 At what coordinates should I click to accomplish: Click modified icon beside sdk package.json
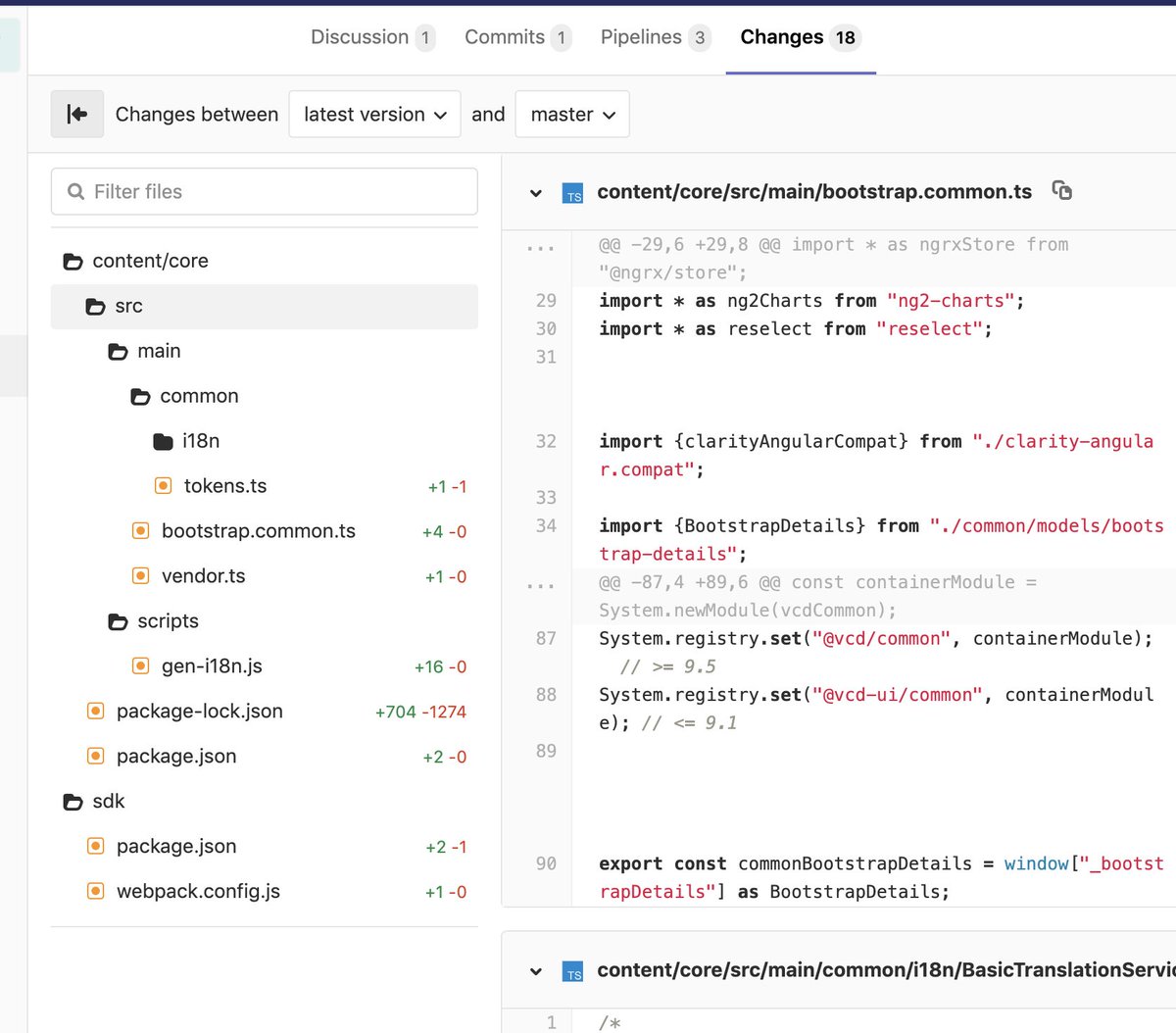point(95,846)
